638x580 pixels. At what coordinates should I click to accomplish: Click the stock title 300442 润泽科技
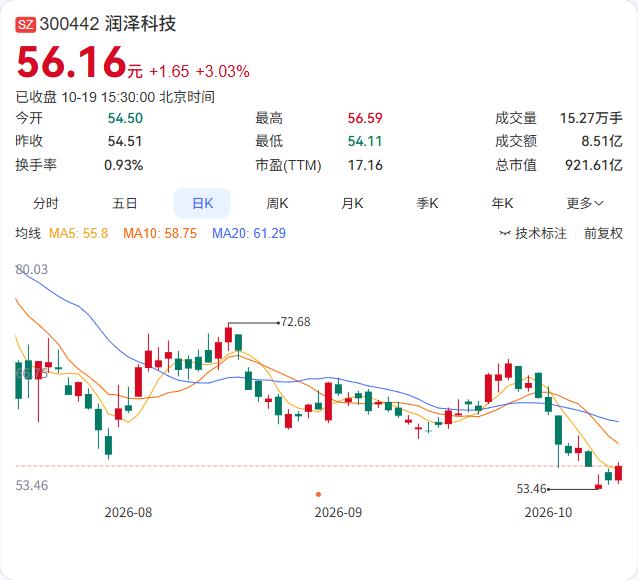point(108,24)
